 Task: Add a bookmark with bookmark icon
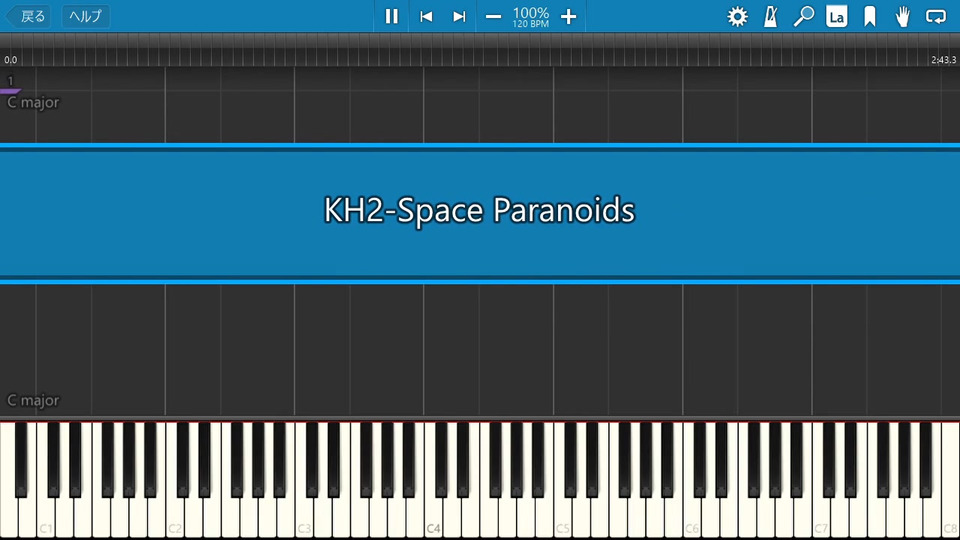[869, 17]
